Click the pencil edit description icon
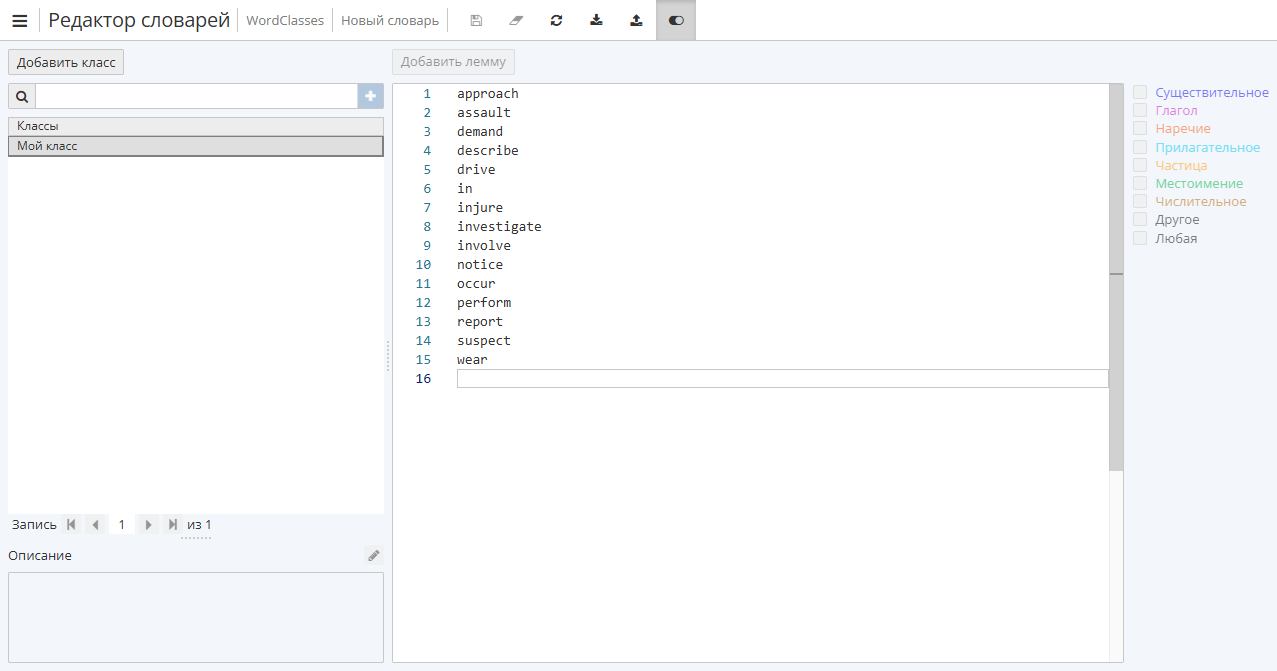The height and width of the screenshot is (671, 1277). click(374, 555)
